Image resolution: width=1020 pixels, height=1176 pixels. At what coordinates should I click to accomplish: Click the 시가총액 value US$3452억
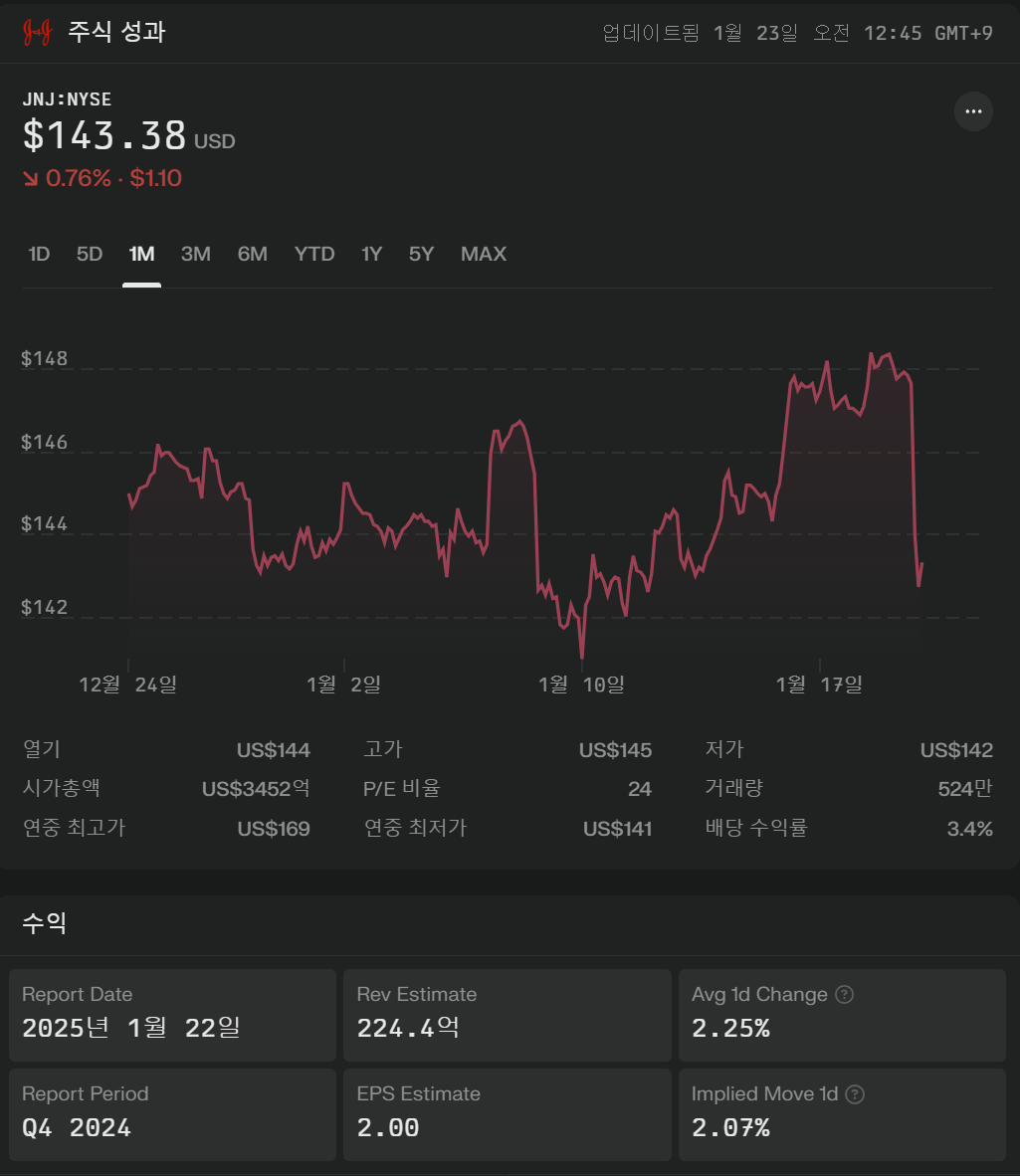pyautogui.click(x=256, y=789)
